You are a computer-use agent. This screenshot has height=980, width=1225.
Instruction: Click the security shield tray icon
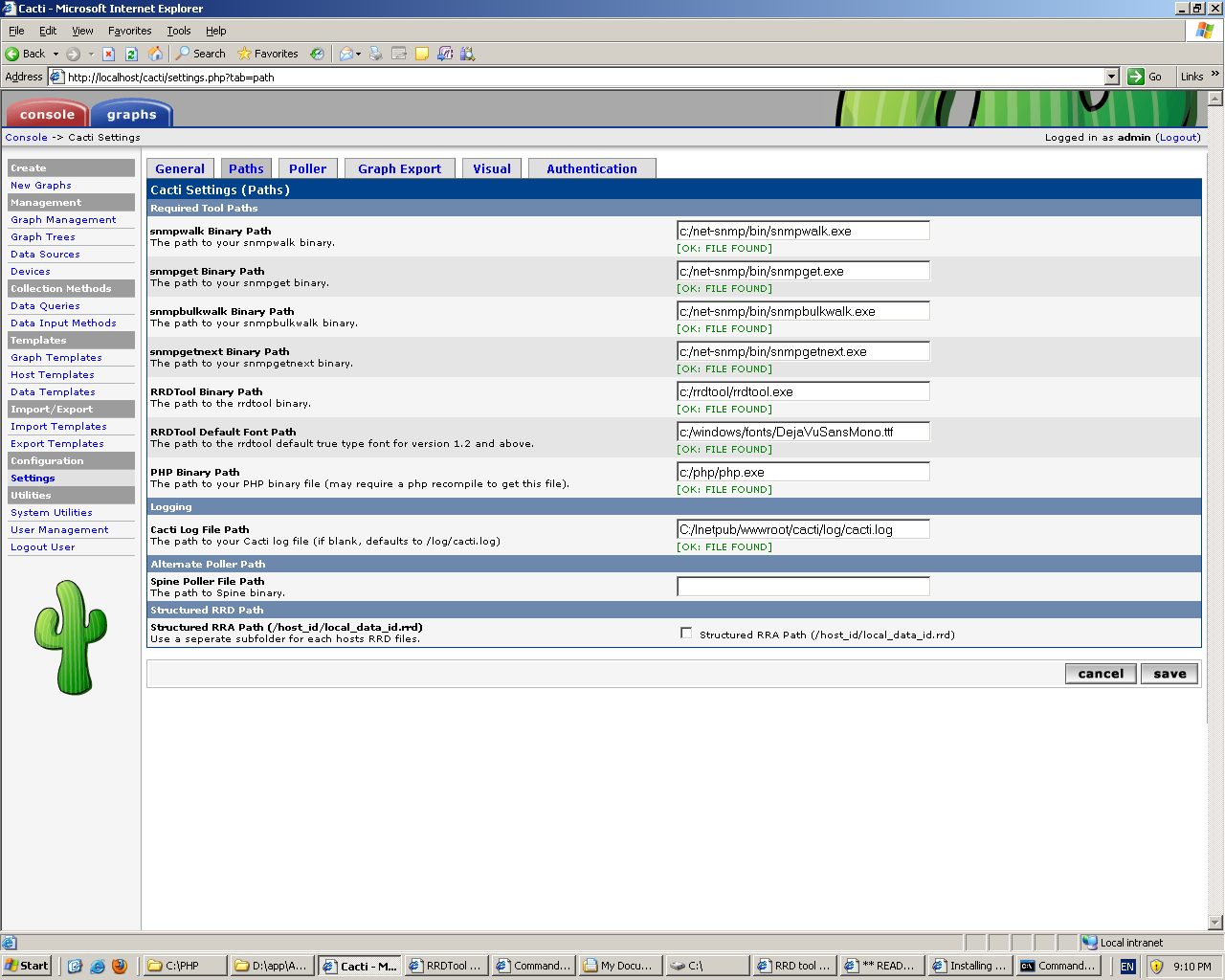[1156, 967]
